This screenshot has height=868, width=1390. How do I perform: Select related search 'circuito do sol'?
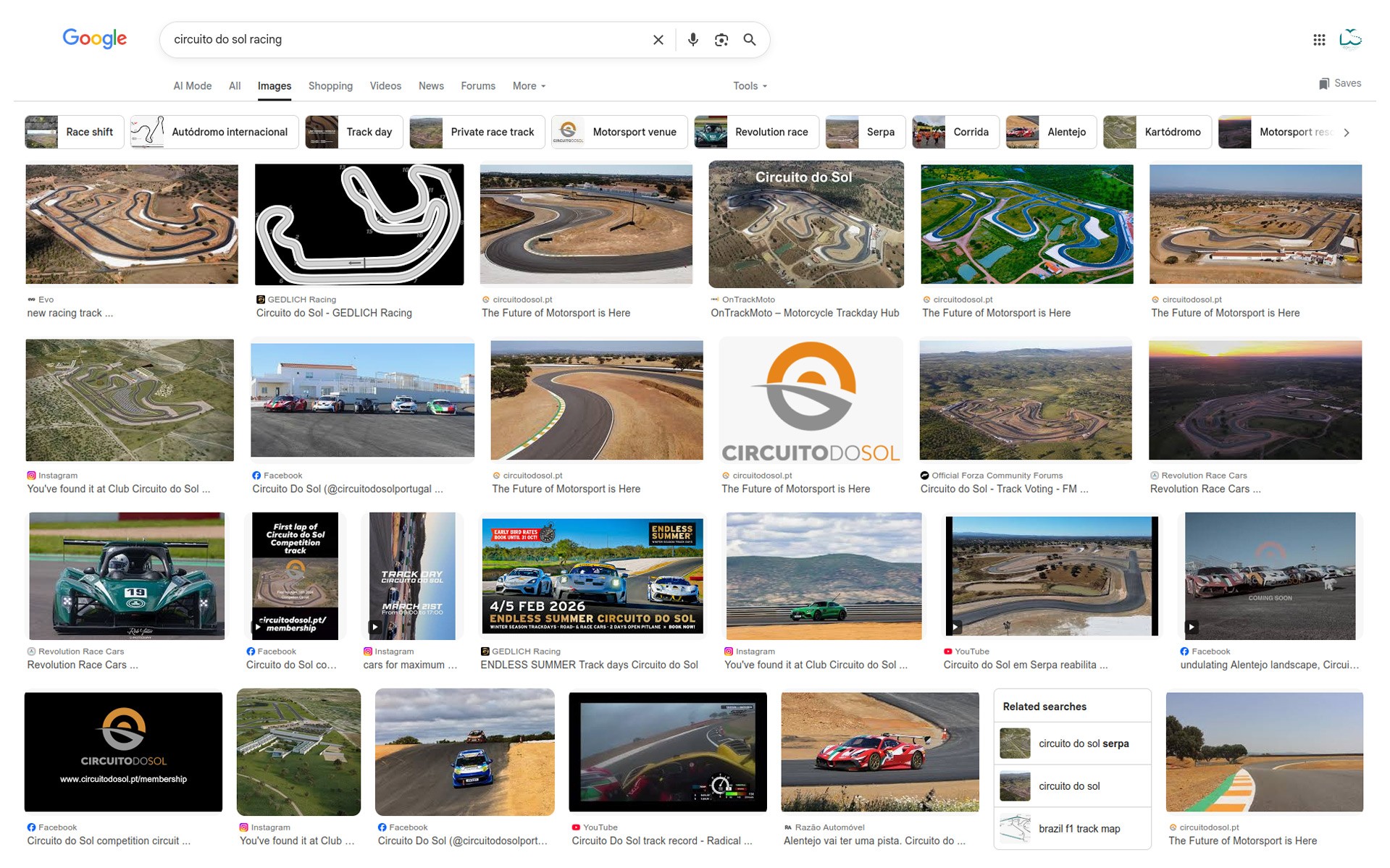coord(1072,786)
